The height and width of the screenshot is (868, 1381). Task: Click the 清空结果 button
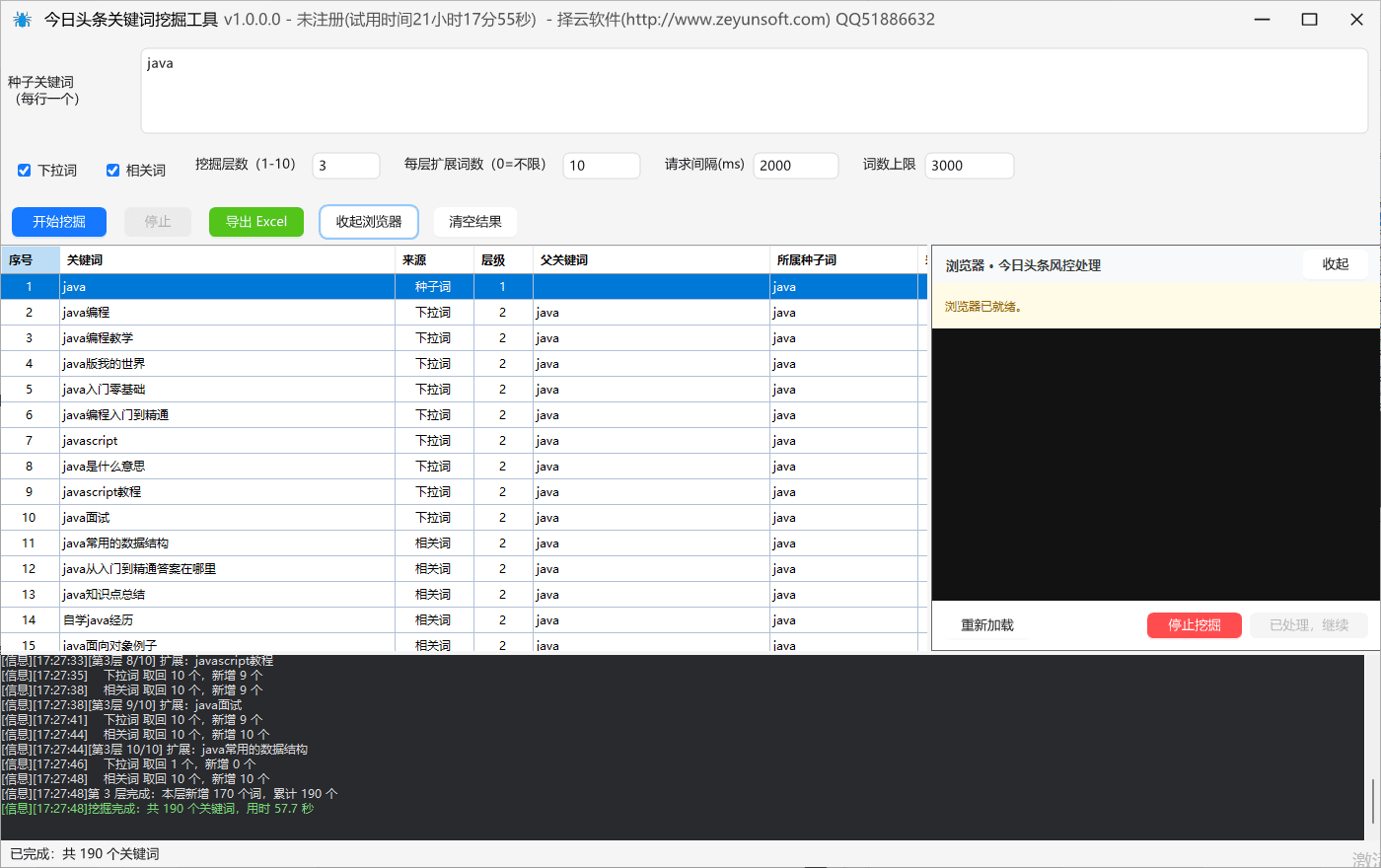[475, 222]
